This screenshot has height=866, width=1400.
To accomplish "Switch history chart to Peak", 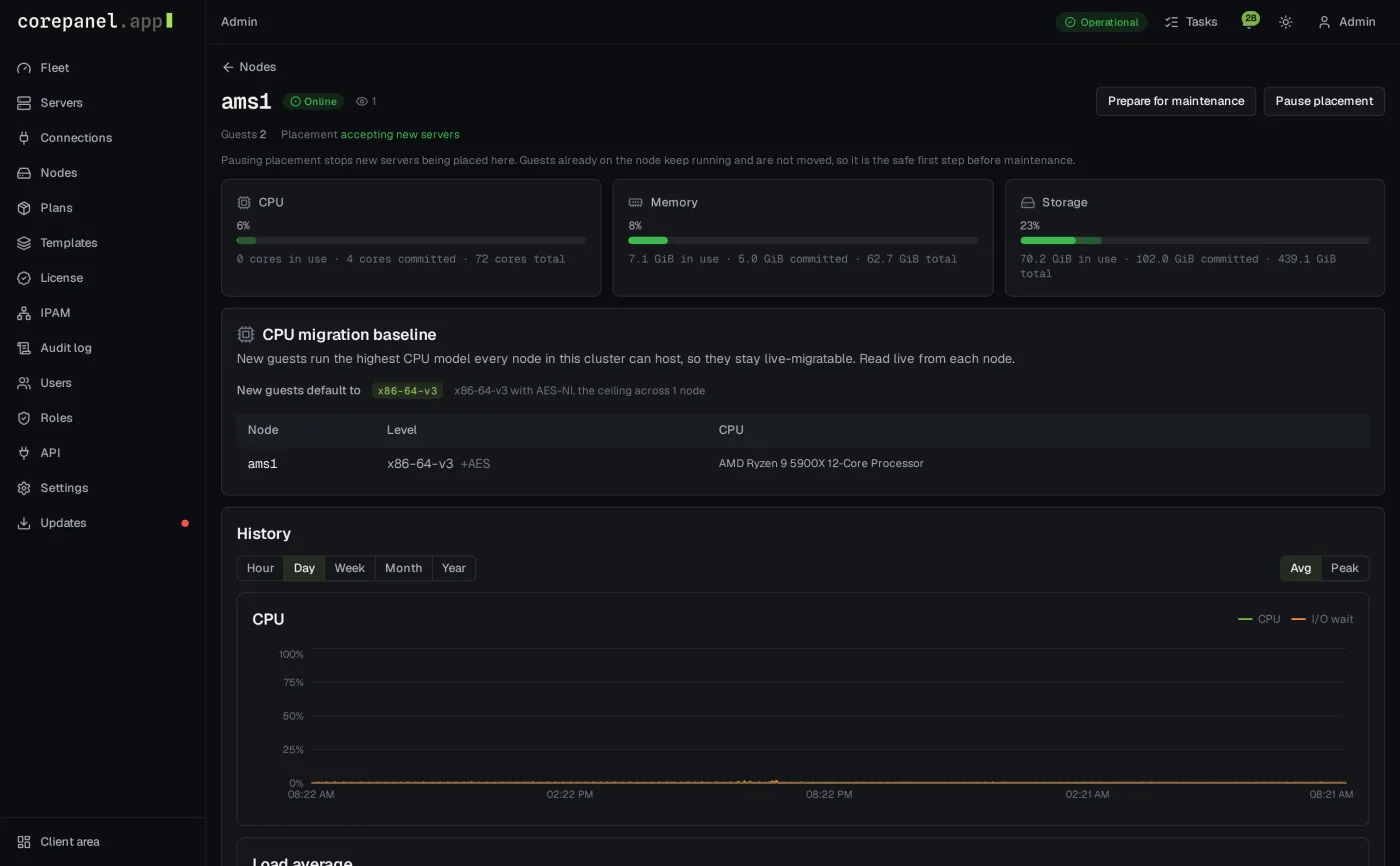I will point(1345,568).
